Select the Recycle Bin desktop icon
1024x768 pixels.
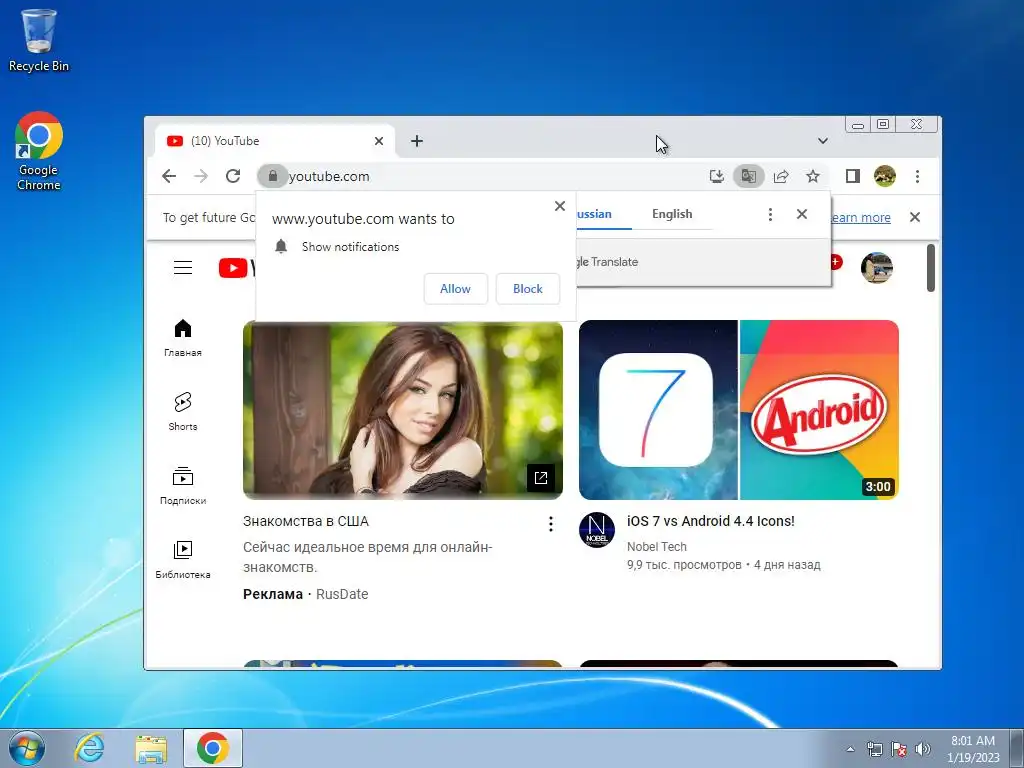tap(39, 40)
